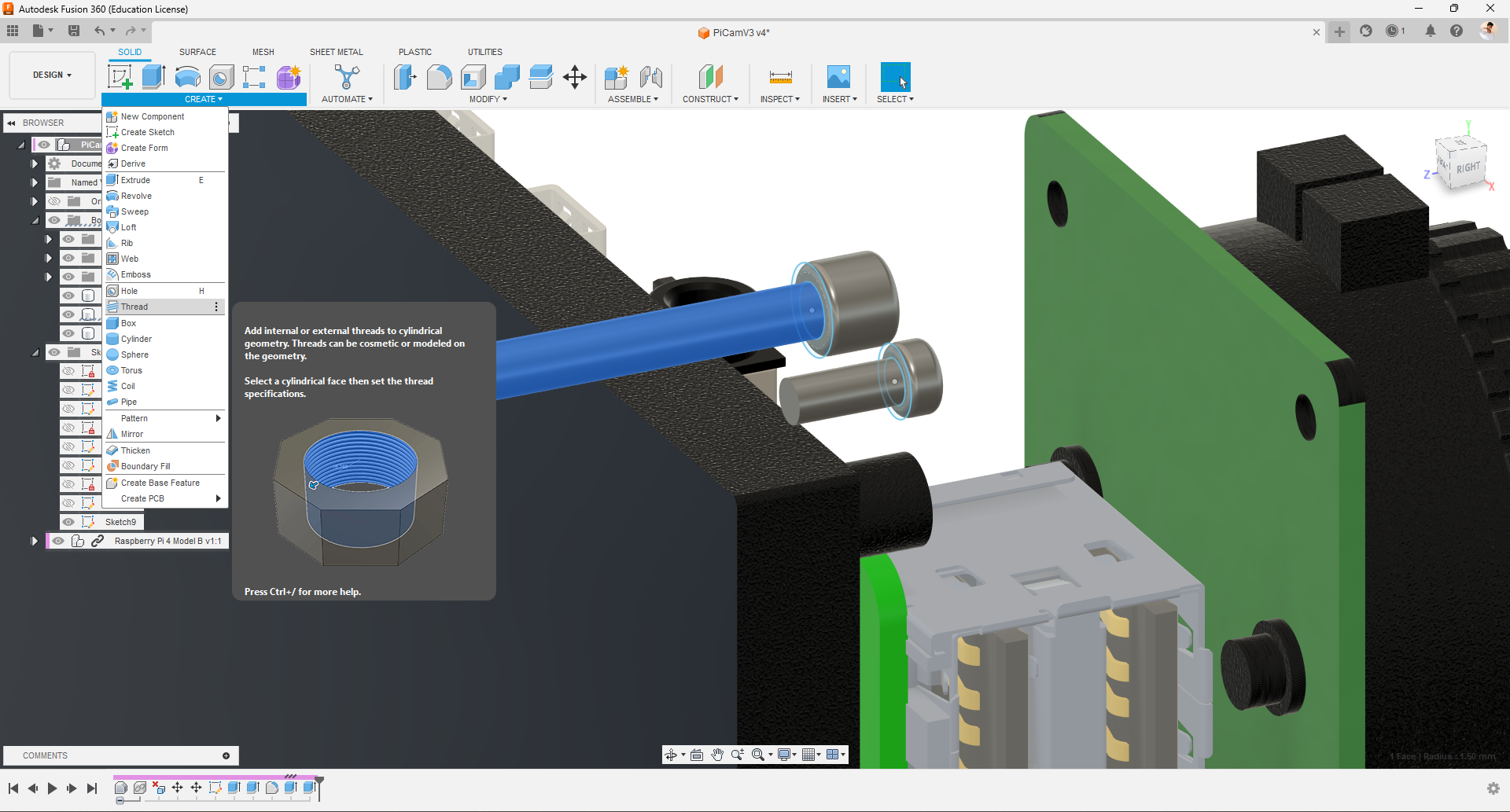Switch to the SHEET METAL tab
This screenshot has height=812, width=1510.
[x=337, y=52]
